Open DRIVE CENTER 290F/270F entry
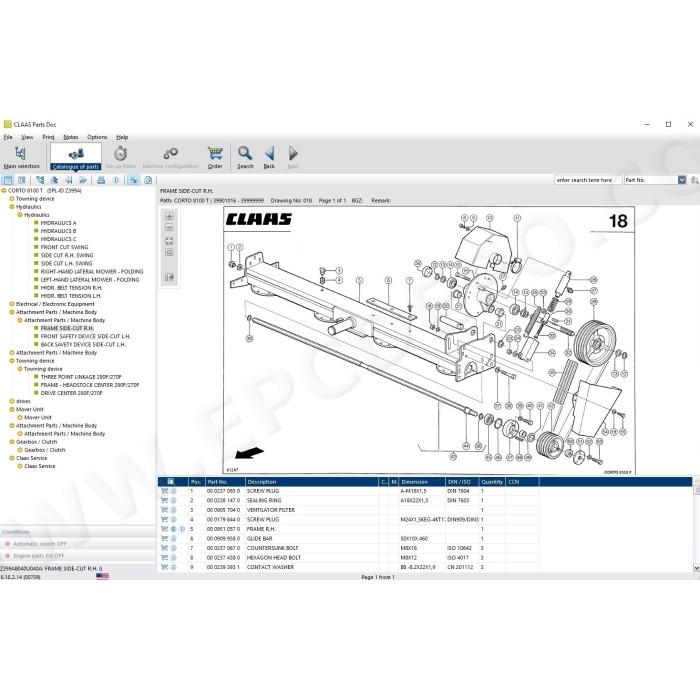Viewport: 700px width, 700px height. point(71,393)
